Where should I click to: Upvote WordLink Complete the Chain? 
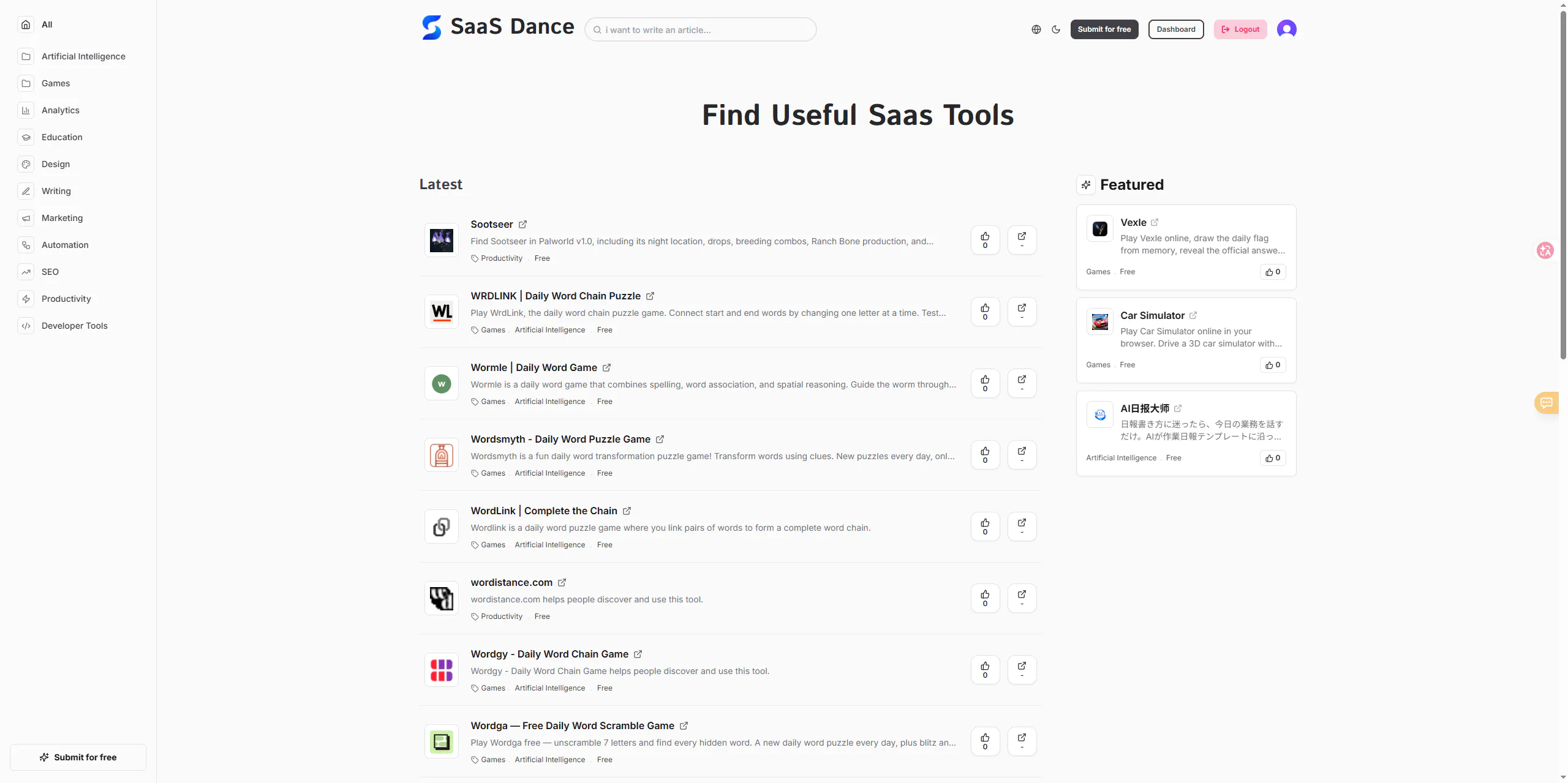(985, 526)
